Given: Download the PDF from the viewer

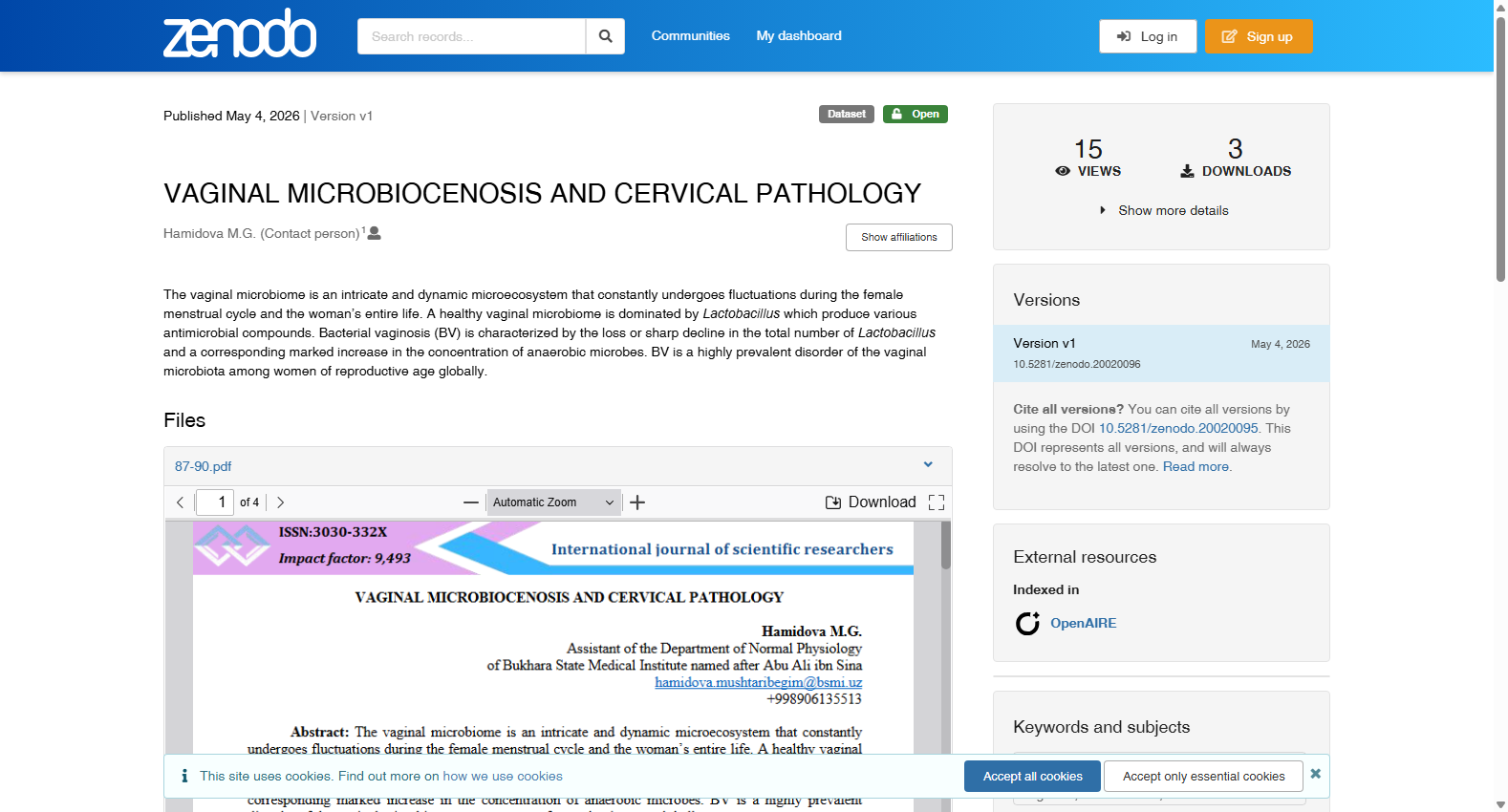Looking at the screenshot, I should click(871, 502).
